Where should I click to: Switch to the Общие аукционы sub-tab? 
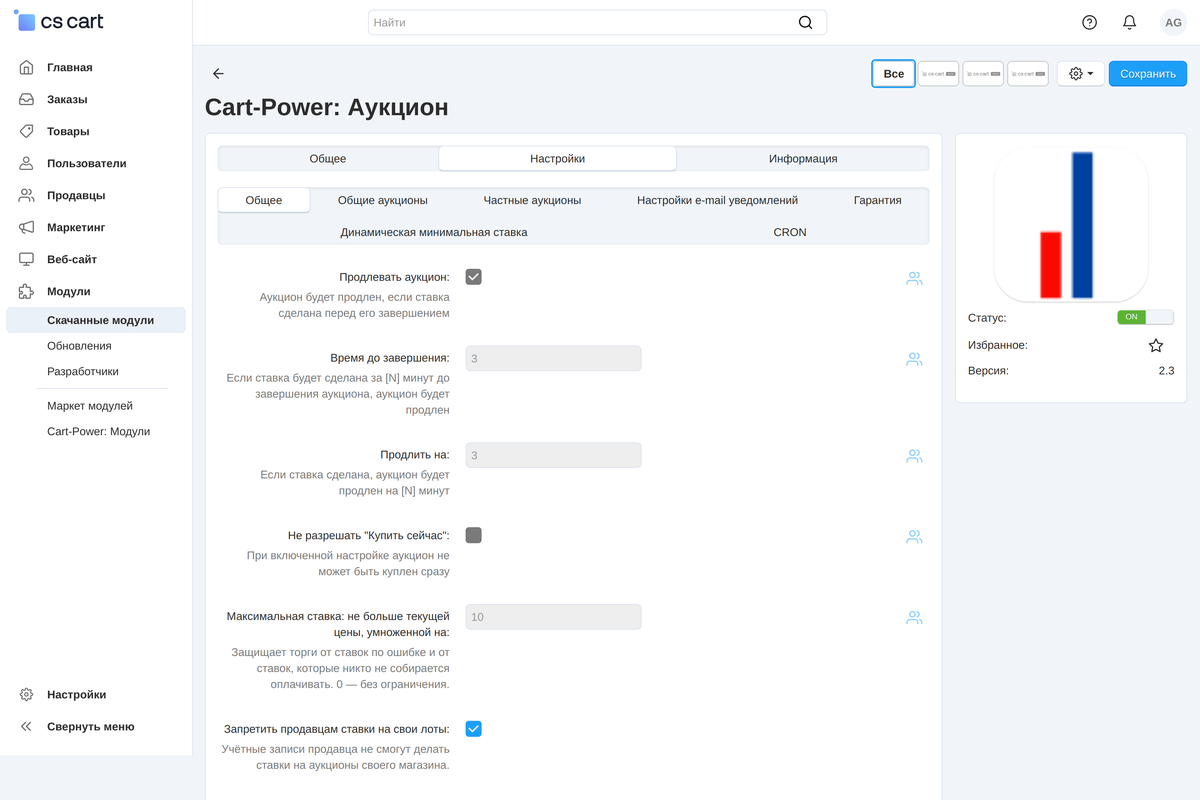pos(383,200)
